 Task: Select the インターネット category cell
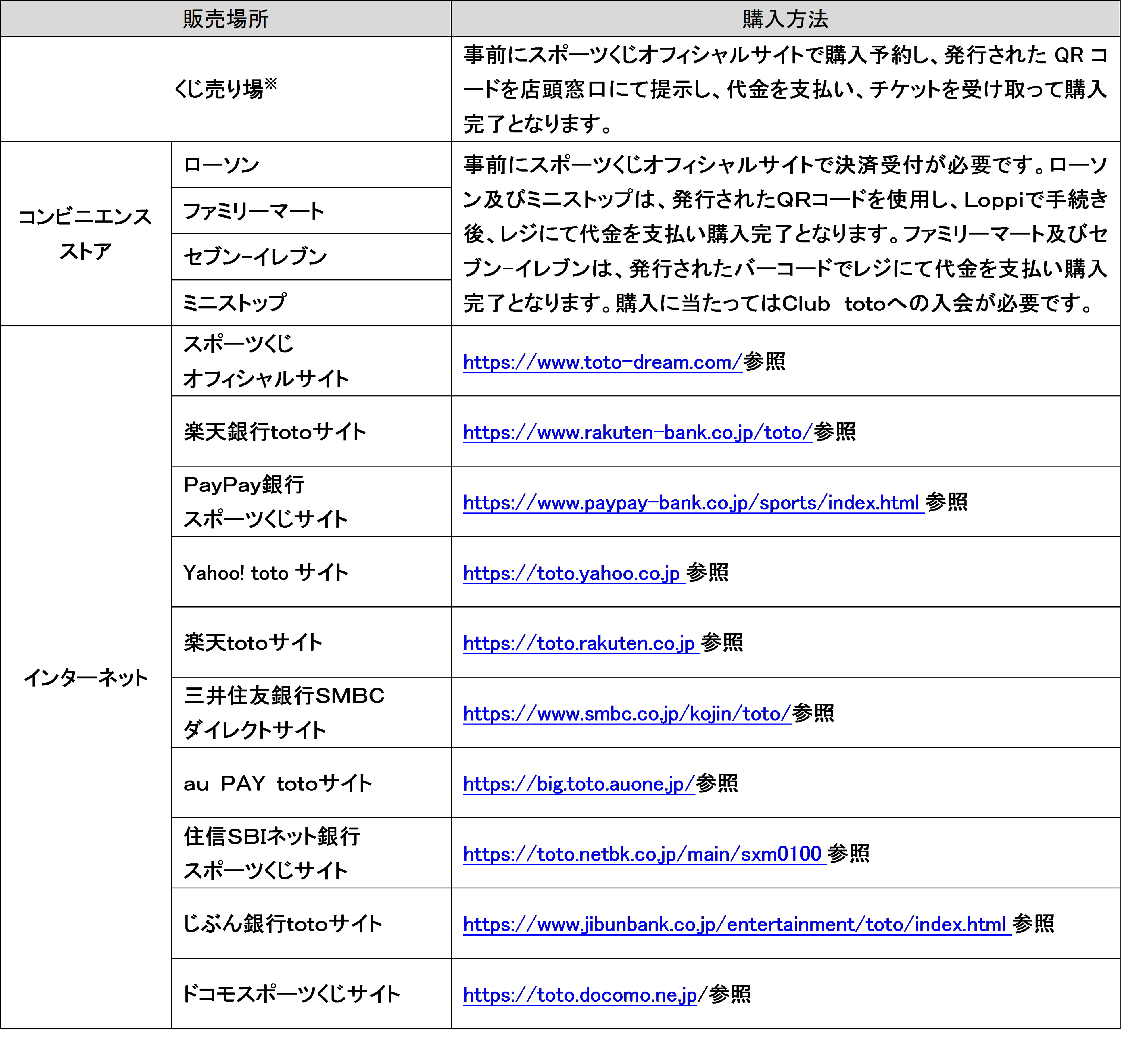tap(85, 677)
